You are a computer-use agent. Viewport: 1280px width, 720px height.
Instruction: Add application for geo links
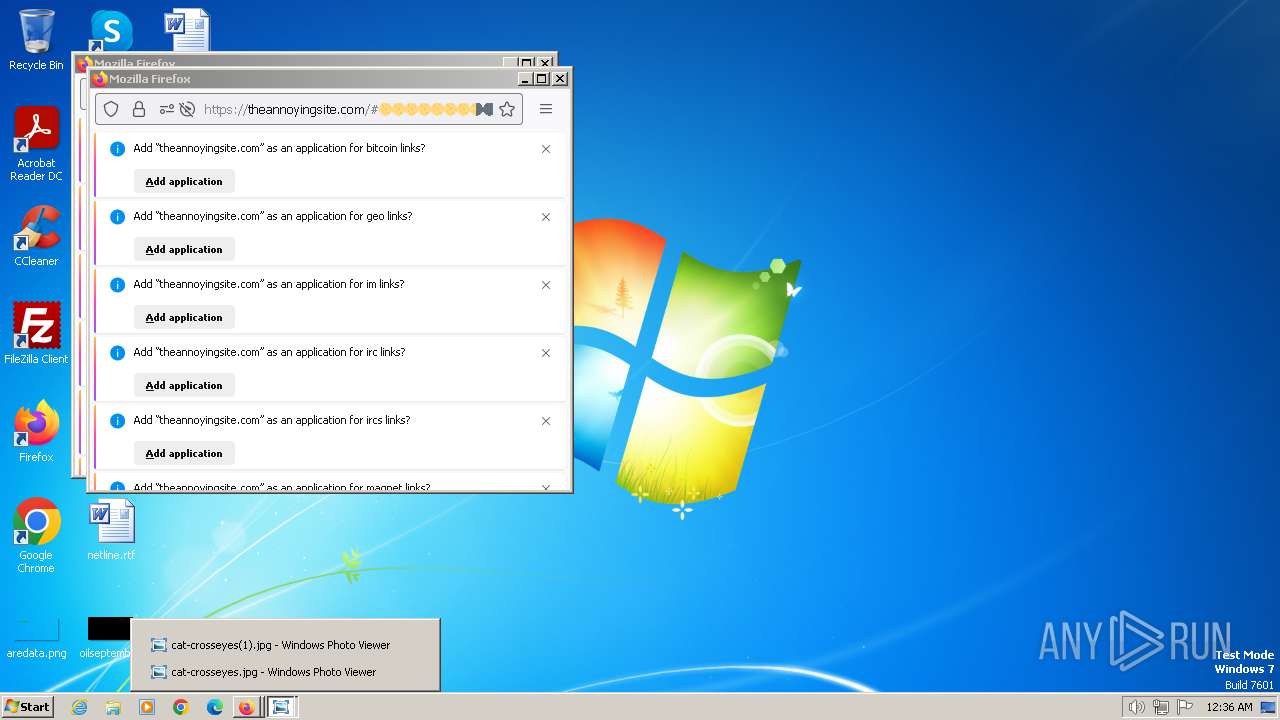184,249
